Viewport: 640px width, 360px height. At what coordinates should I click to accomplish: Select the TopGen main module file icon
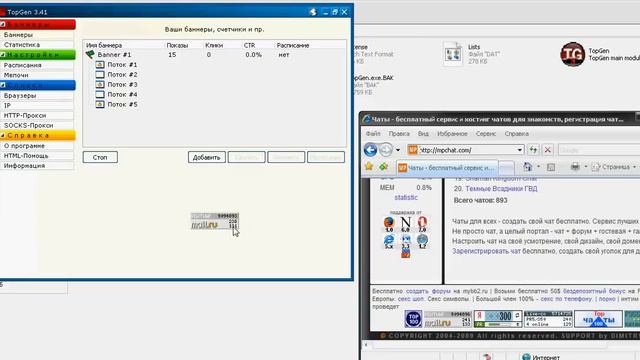click(572, 54)
